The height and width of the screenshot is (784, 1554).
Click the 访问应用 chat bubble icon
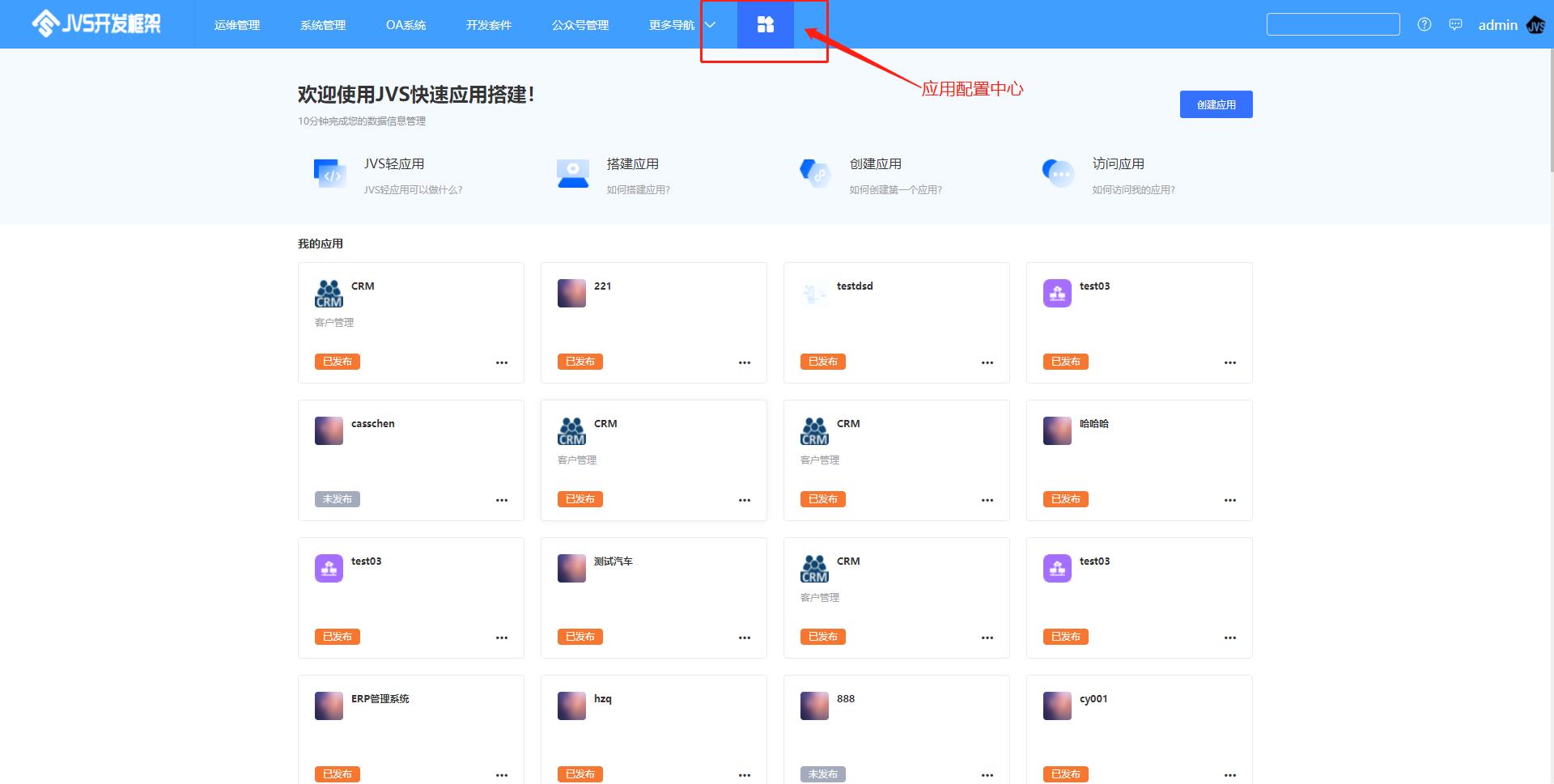(1058, 172)
